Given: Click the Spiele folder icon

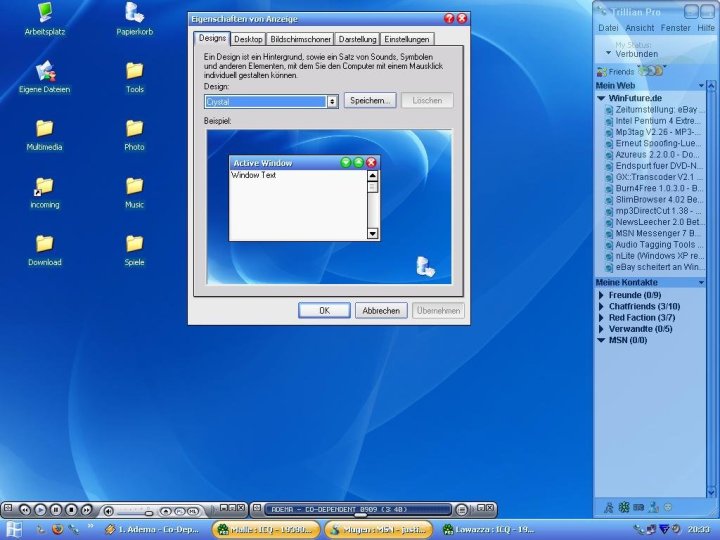Looking at the screenshot, I should (x=134, y=244).
